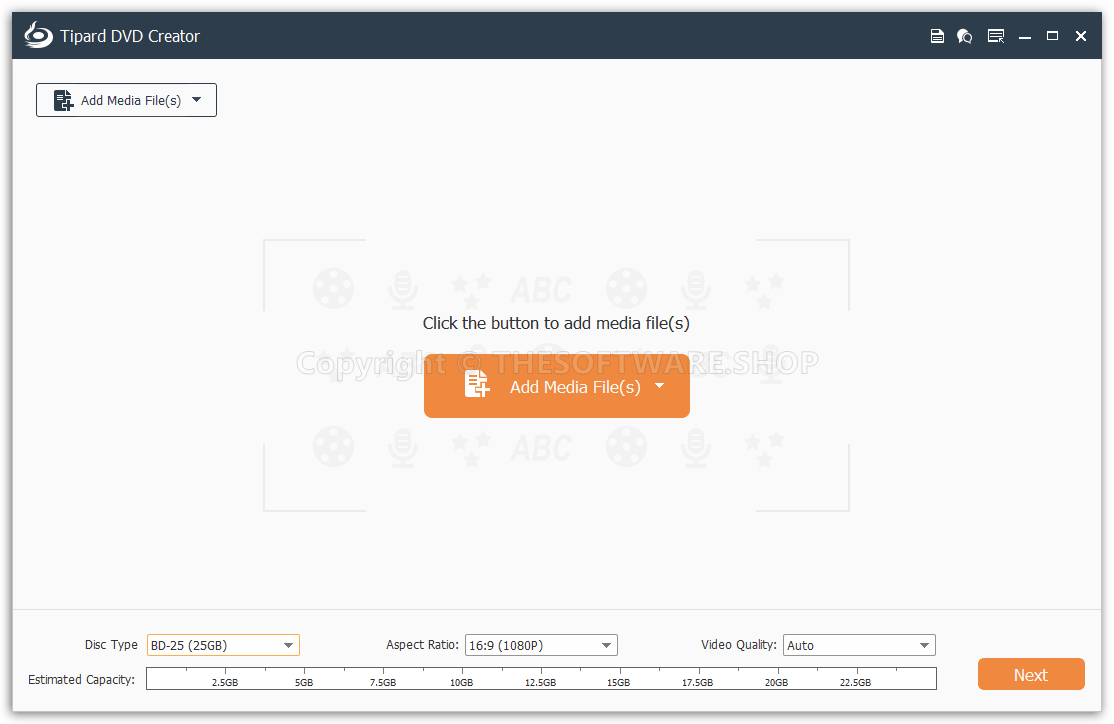Open the menu list icon in title bar
1114x724 pixels.
[x=996, y=36]
